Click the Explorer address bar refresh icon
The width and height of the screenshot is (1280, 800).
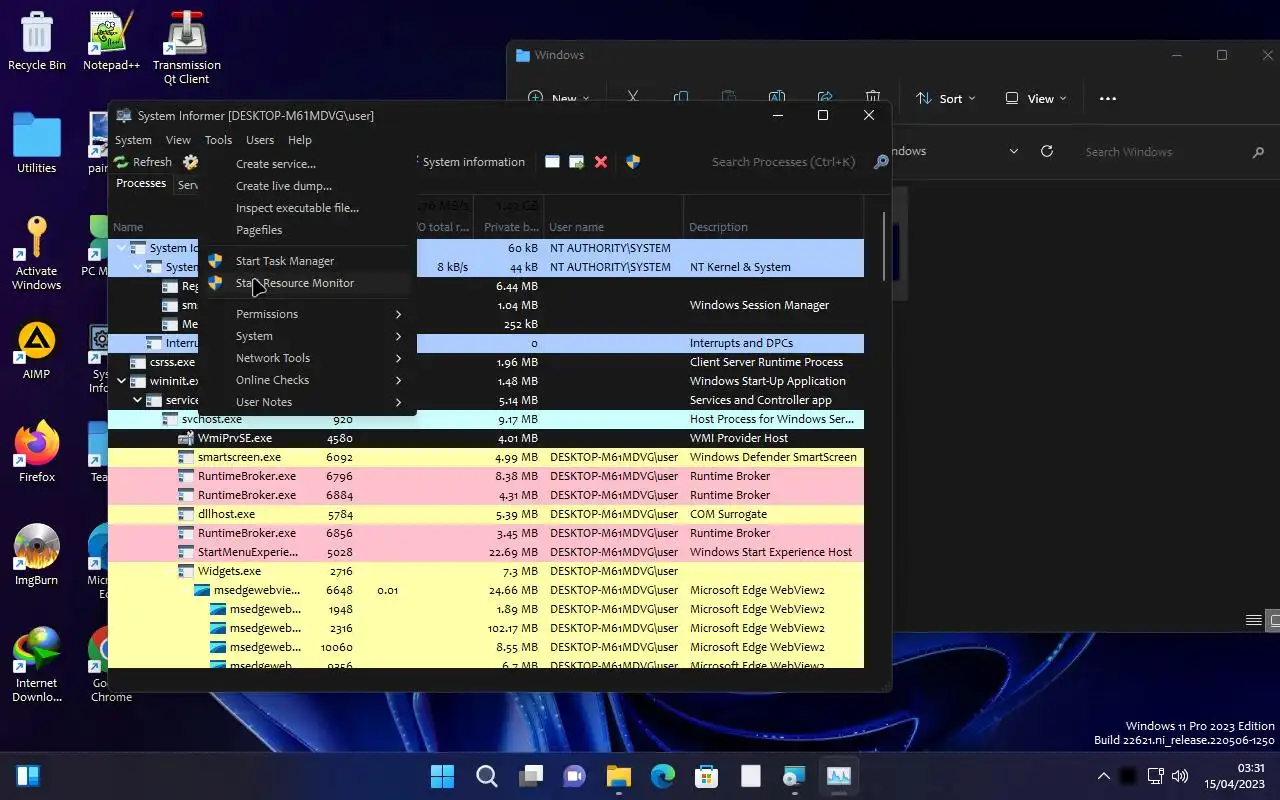1047,151
